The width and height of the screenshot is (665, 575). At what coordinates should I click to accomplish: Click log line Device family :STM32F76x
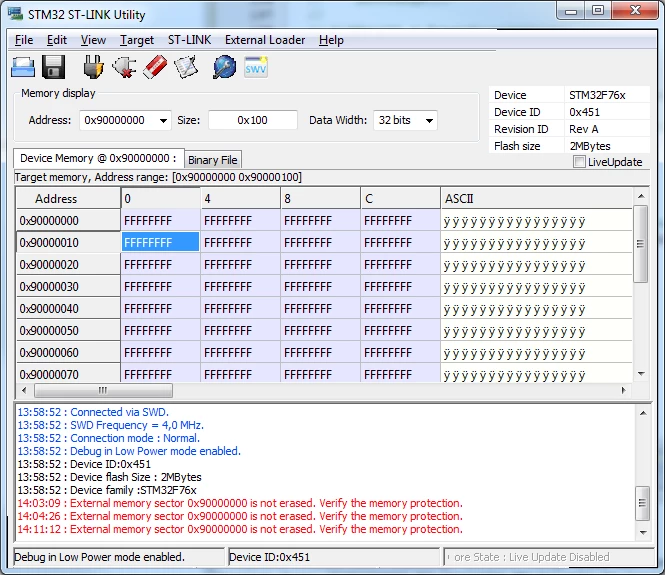pos(107,490)
